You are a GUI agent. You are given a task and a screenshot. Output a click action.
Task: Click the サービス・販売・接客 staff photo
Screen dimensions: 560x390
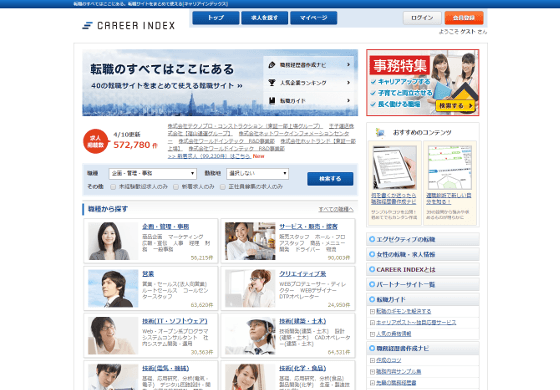(250, 241)
